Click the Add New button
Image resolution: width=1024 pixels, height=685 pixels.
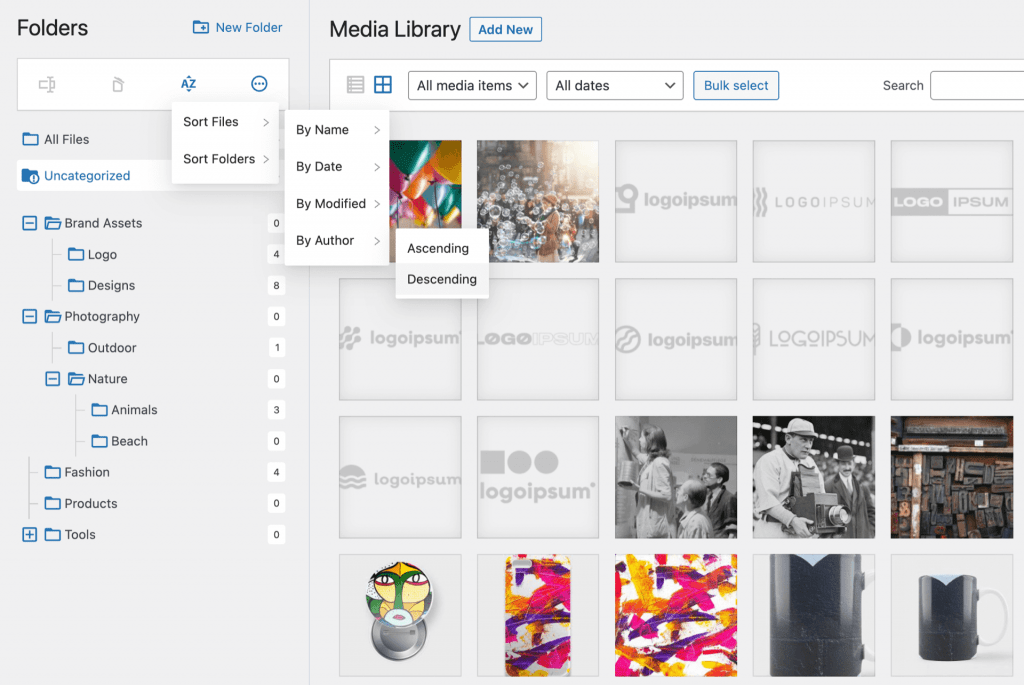click(505, 29)
